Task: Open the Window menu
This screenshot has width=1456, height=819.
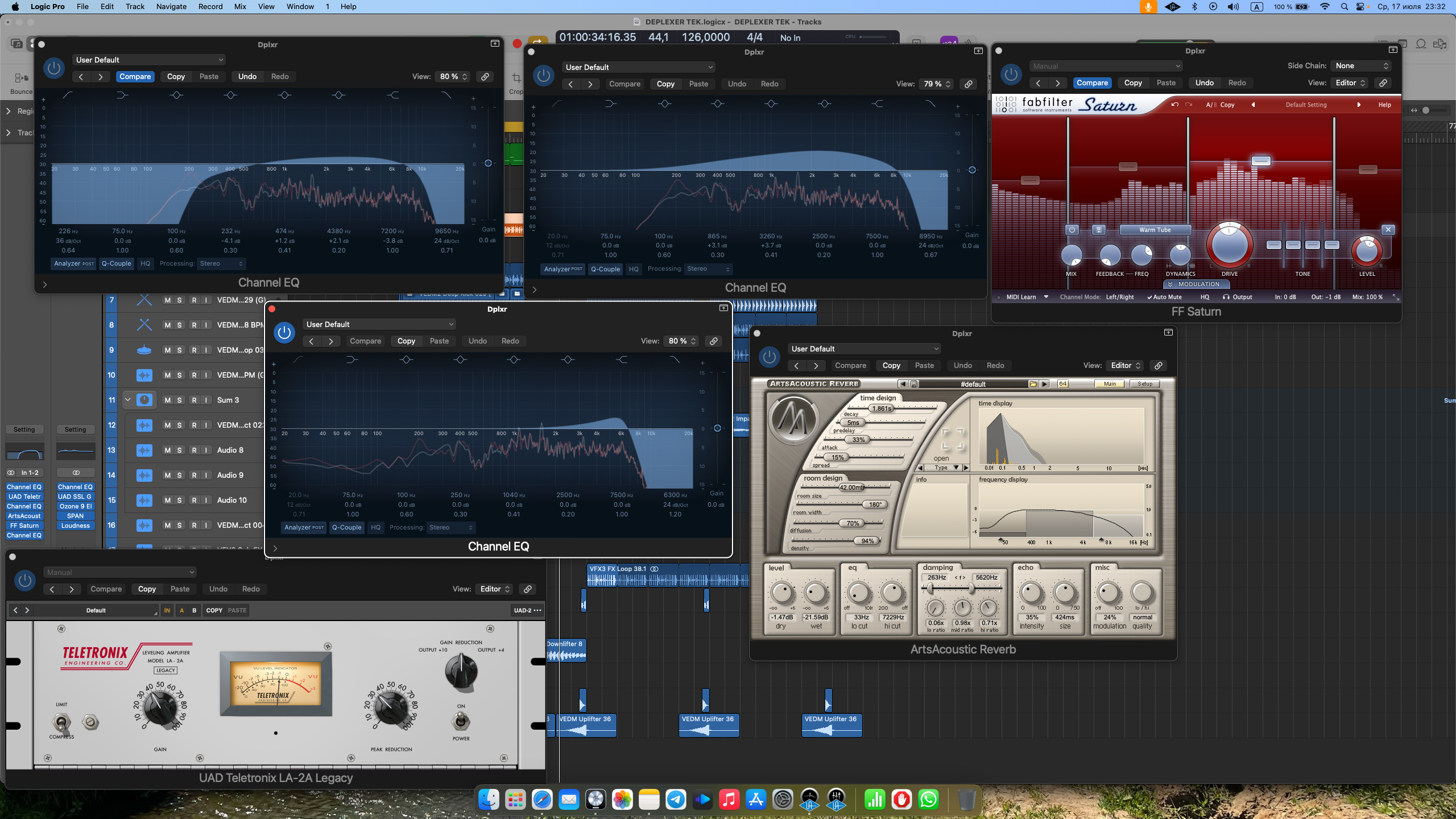Action: 300,7
